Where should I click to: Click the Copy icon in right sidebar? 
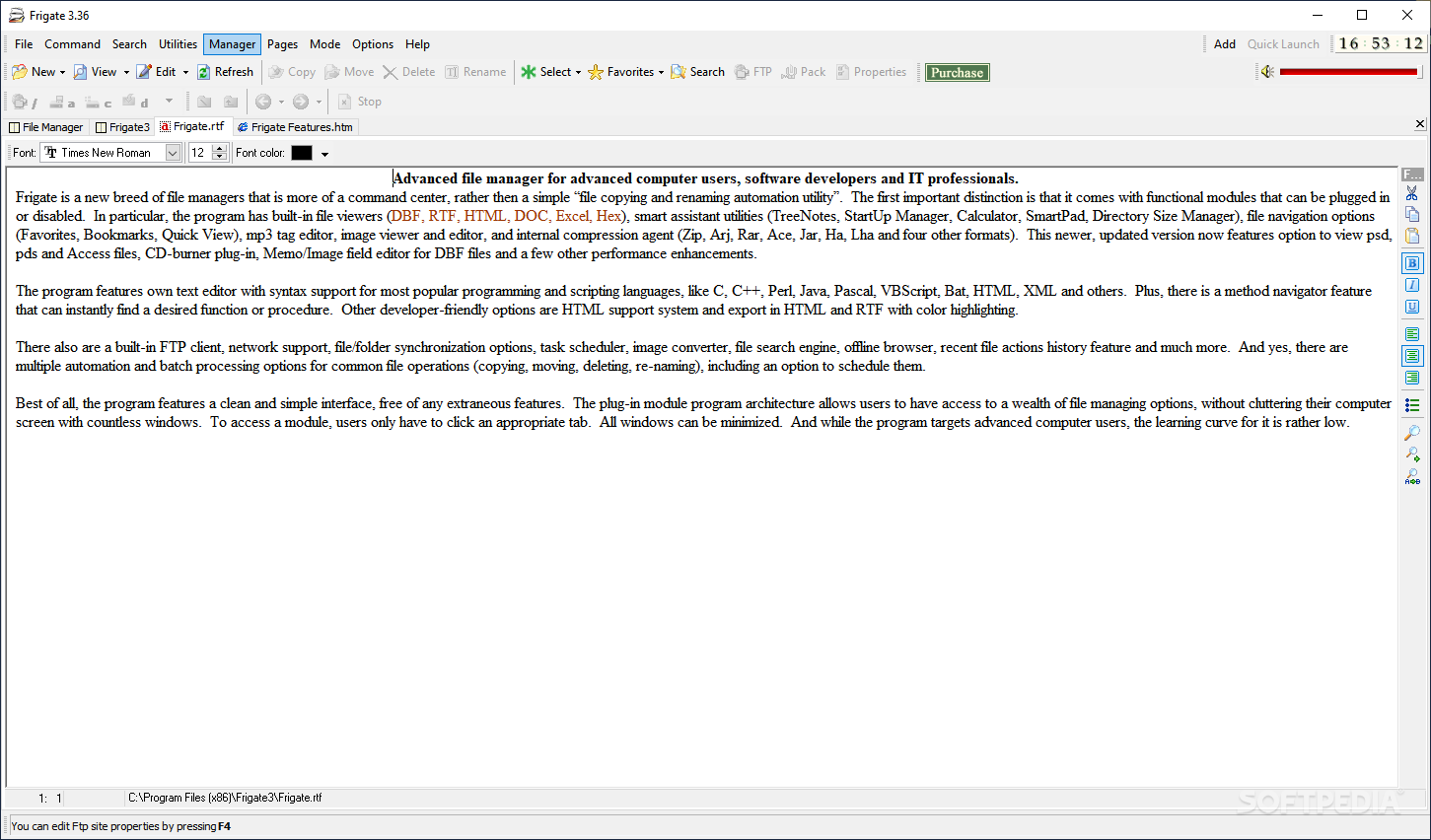pyautogui.click(x=1412, y=214)
